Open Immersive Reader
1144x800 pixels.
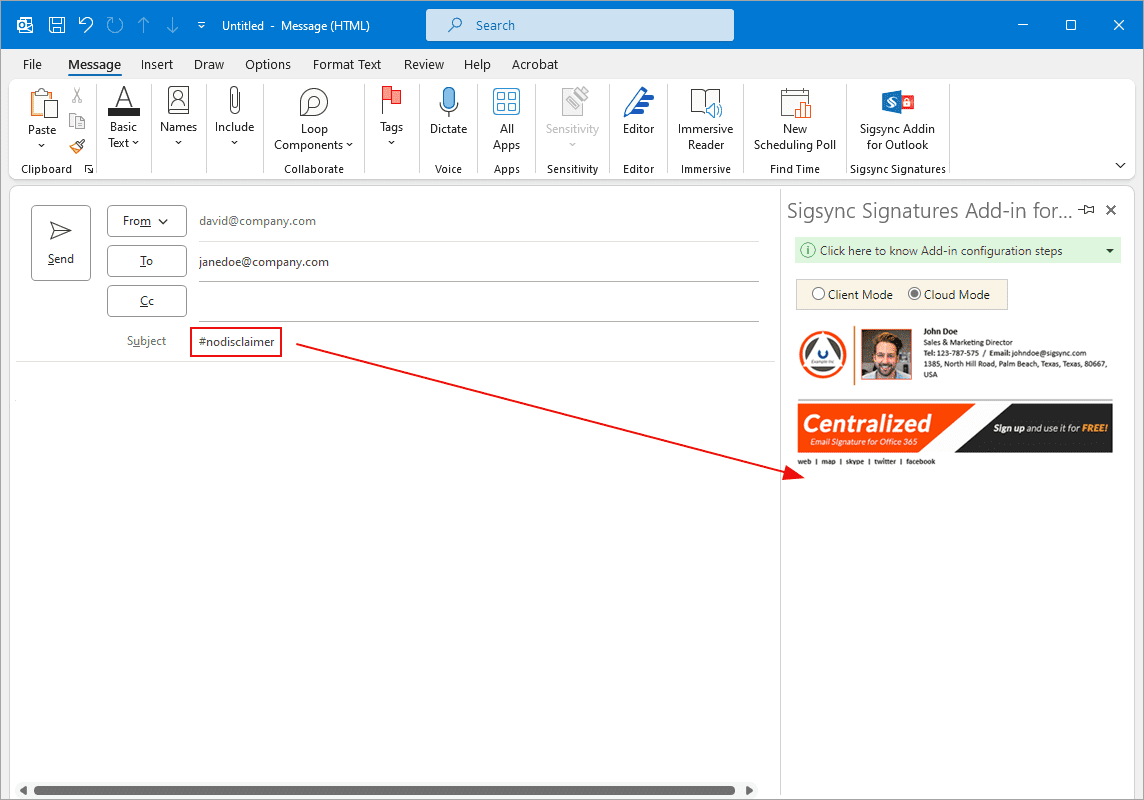point(705,103)
